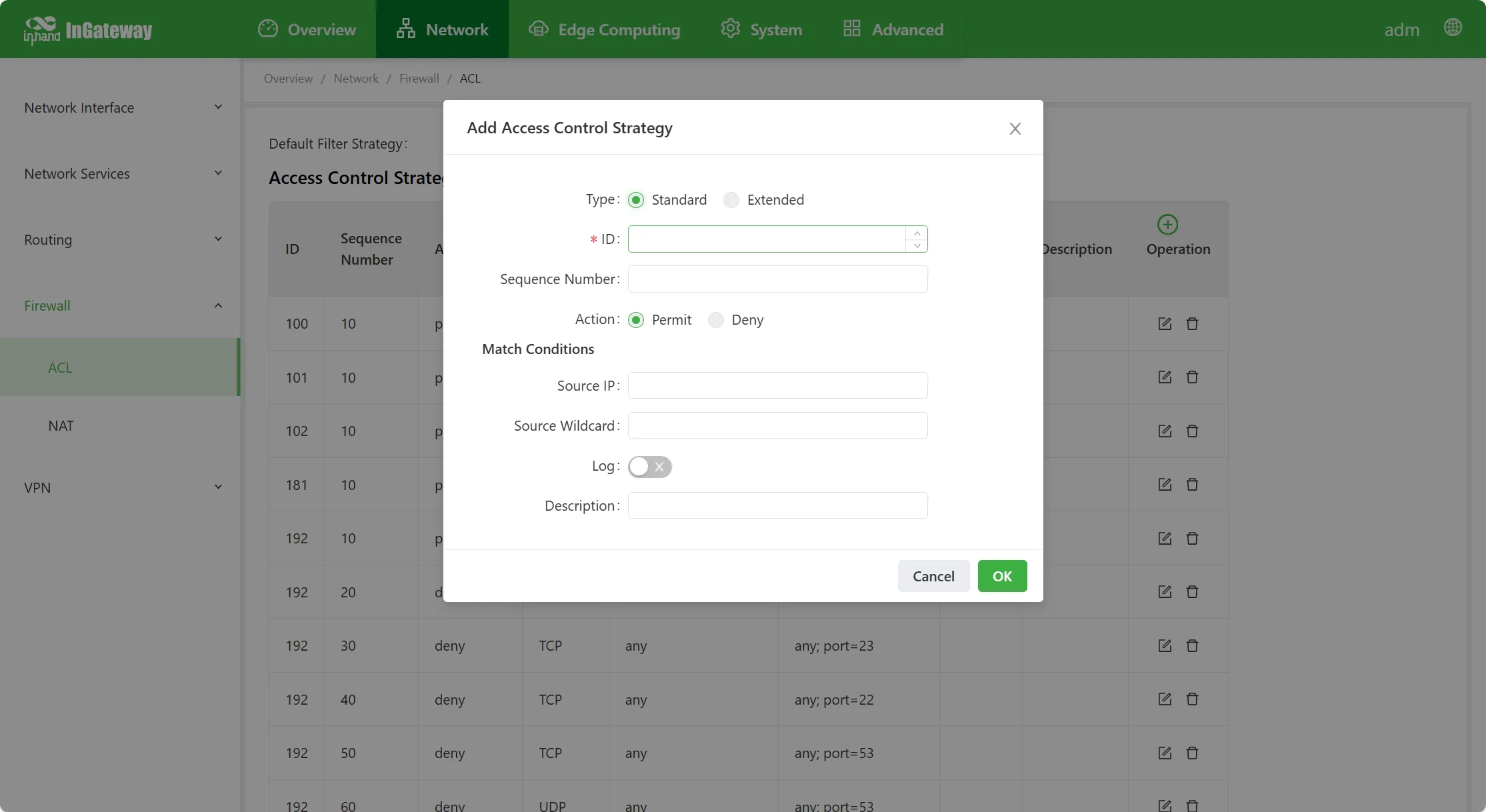Close the Add Access Control Strategy dialog
The image size is (1486, 812).
pos(1015,129)
